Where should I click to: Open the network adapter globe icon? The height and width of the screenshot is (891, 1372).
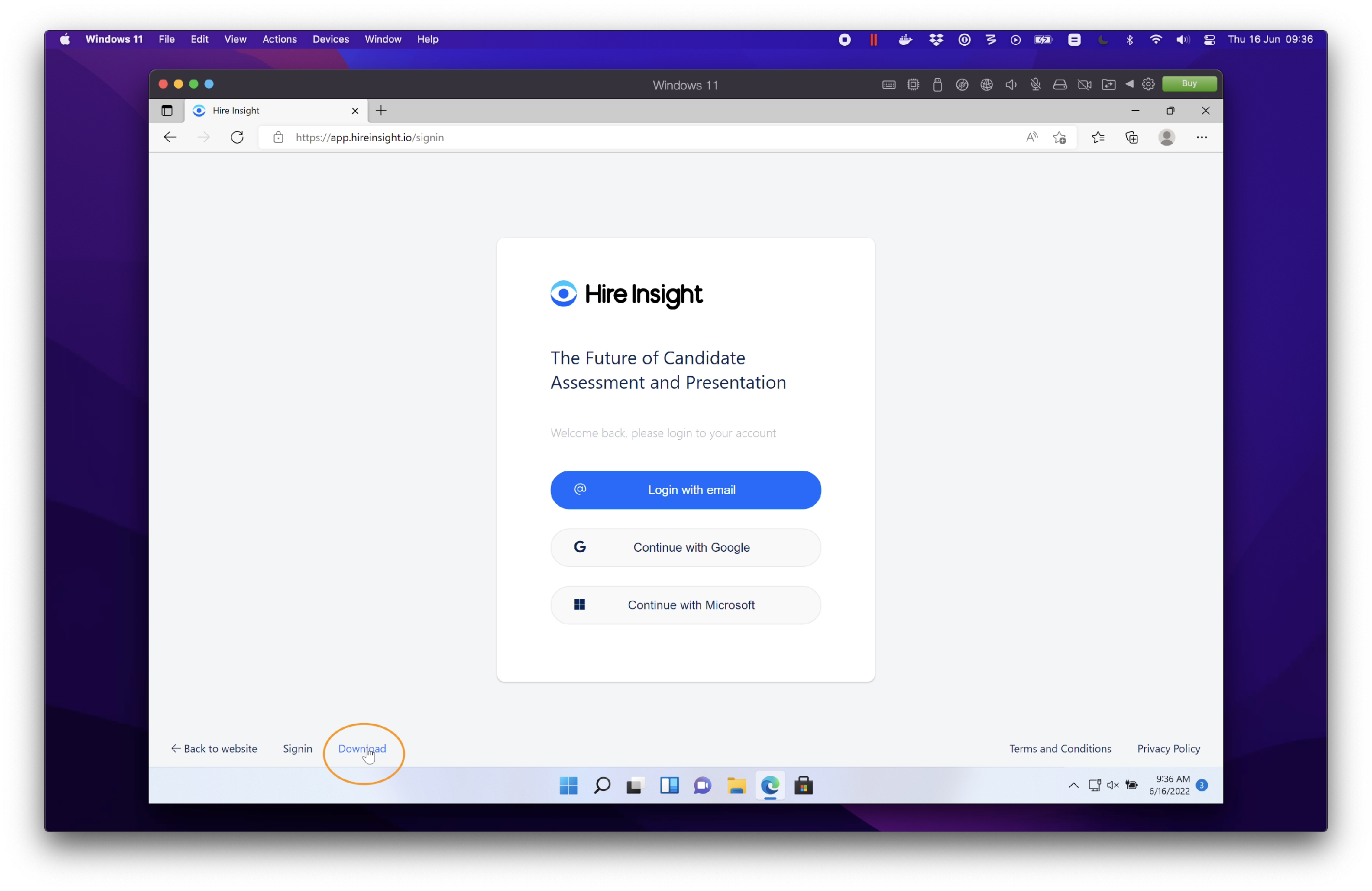tap(986, 84)
